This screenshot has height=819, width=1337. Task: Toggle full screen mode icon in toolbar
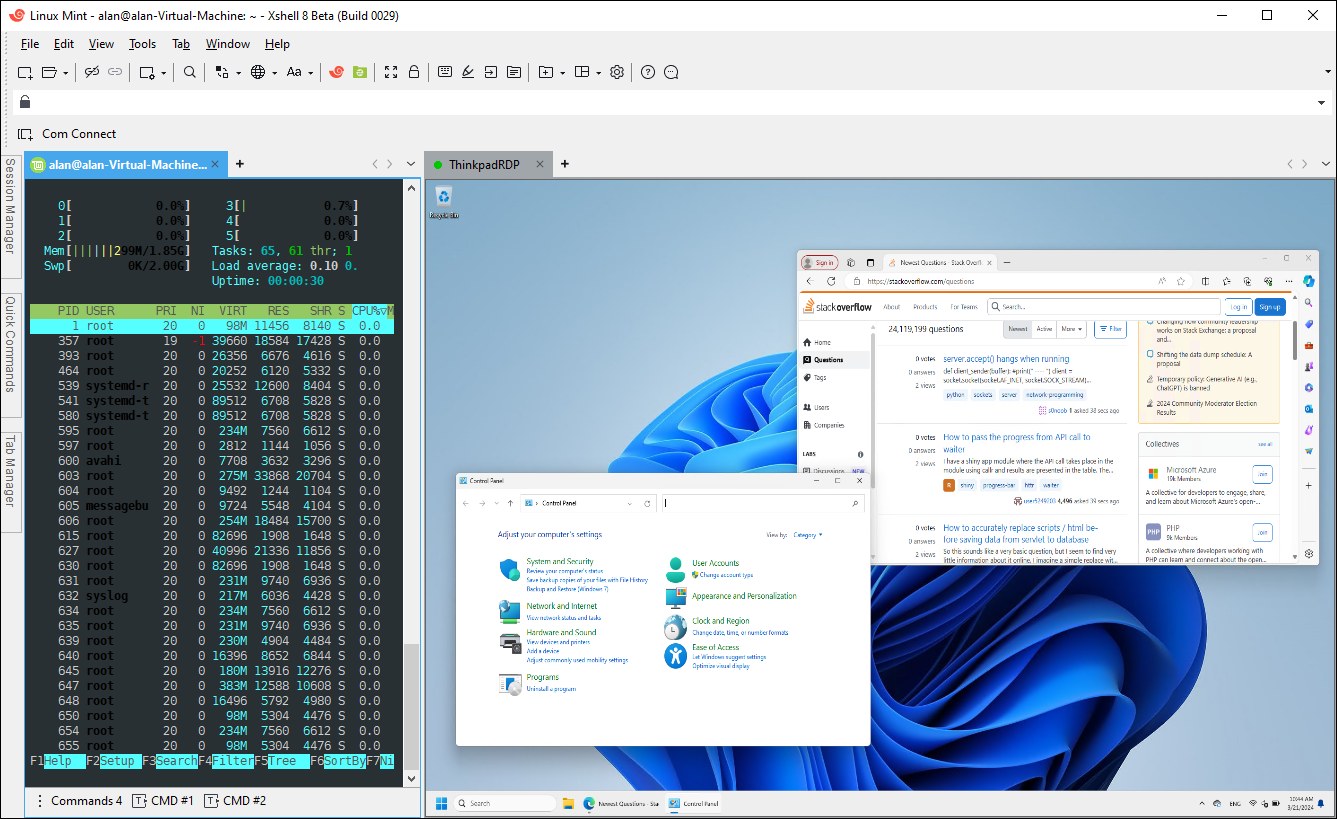[391, 72]
